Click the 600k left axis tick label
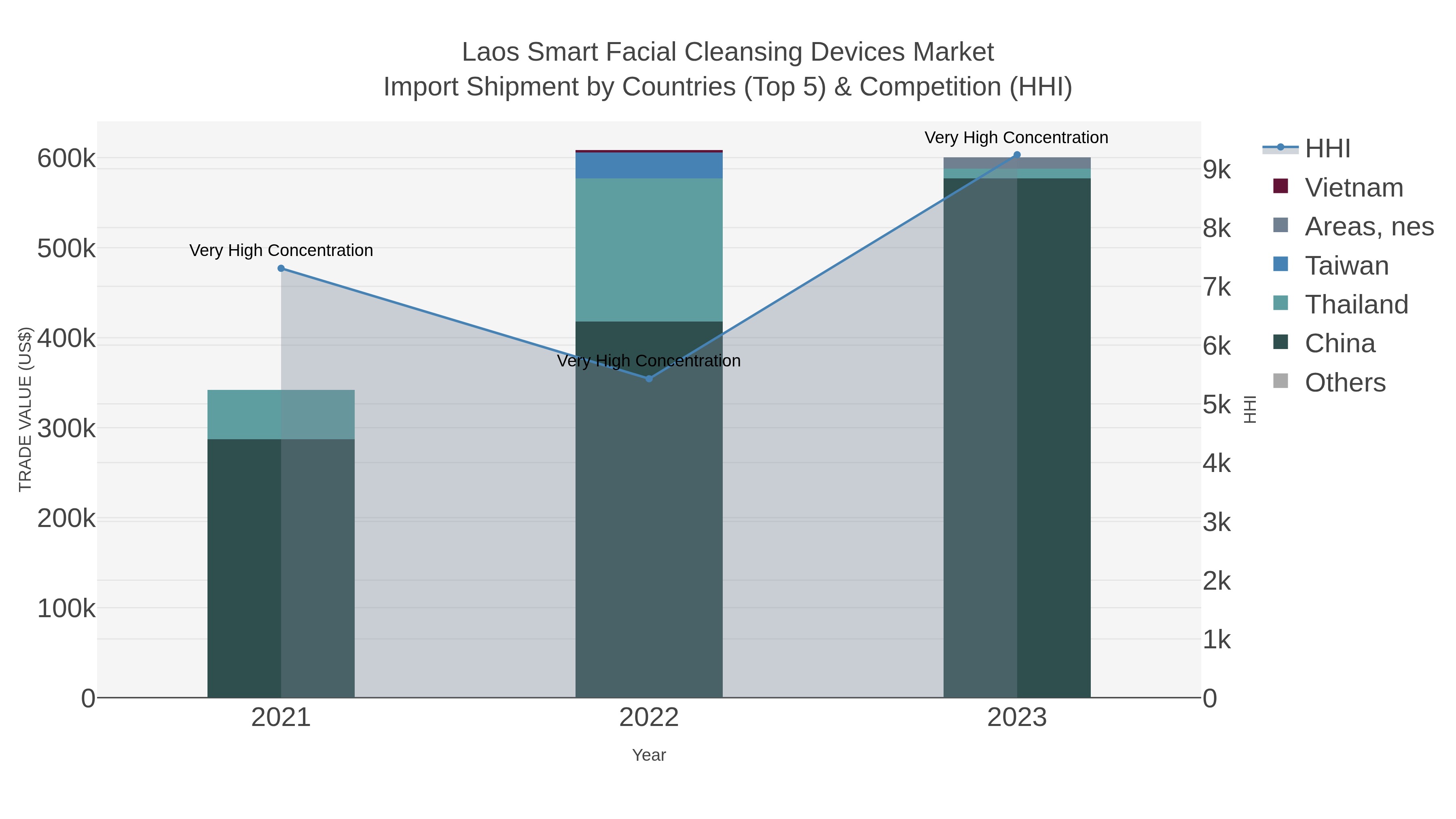1456x819 pixels. coord(67,159)
